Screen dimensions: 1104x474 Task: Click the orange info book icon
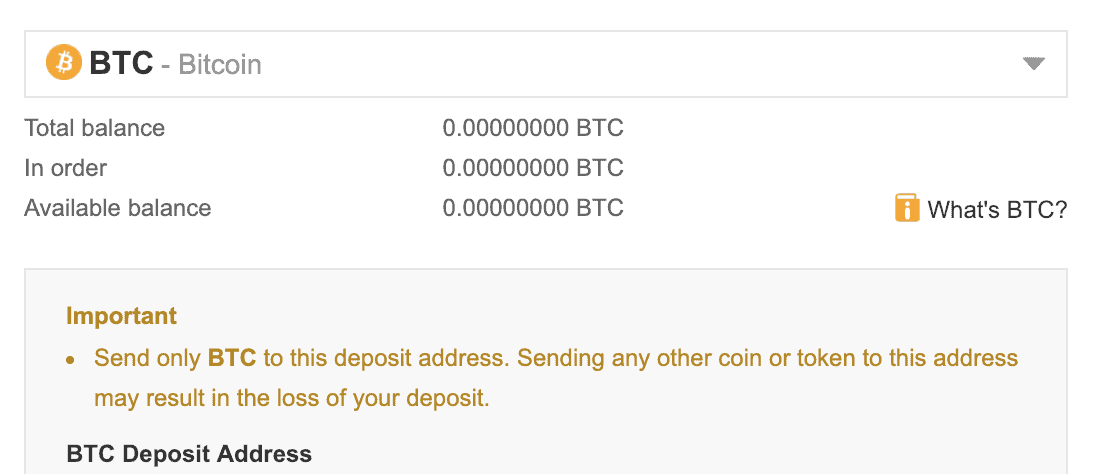pos(907,208)
